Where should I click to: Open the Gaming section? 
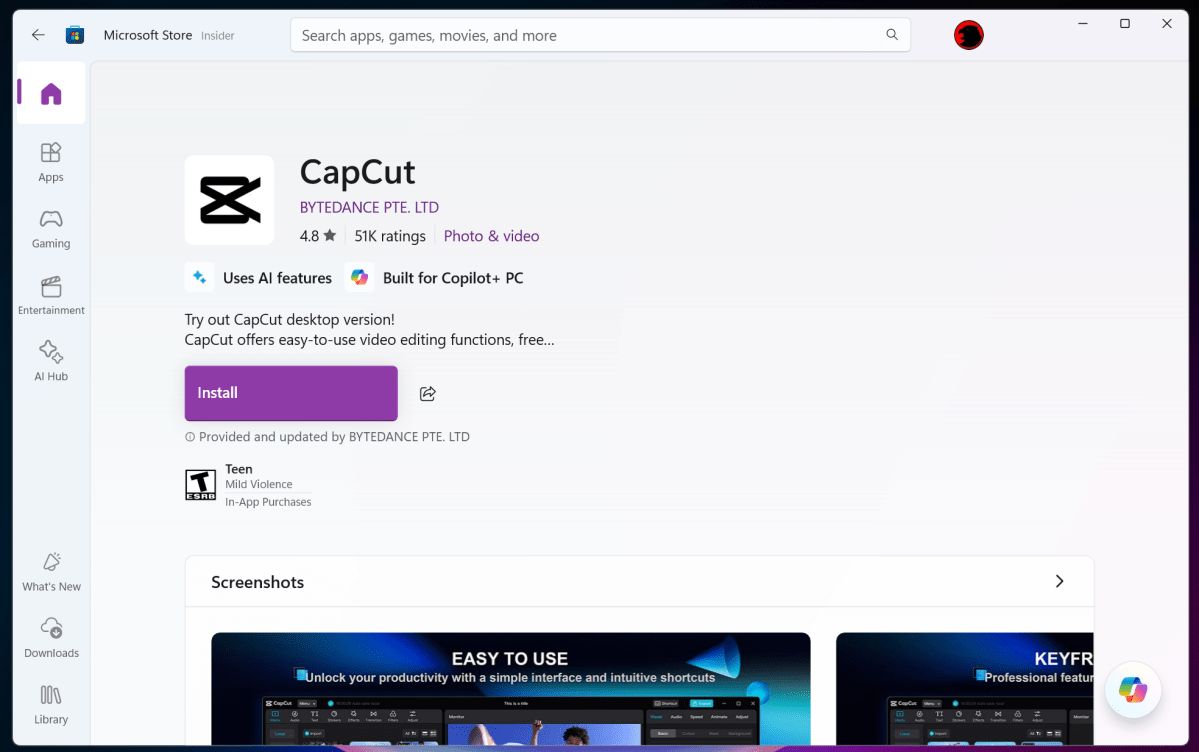(51, 229)
